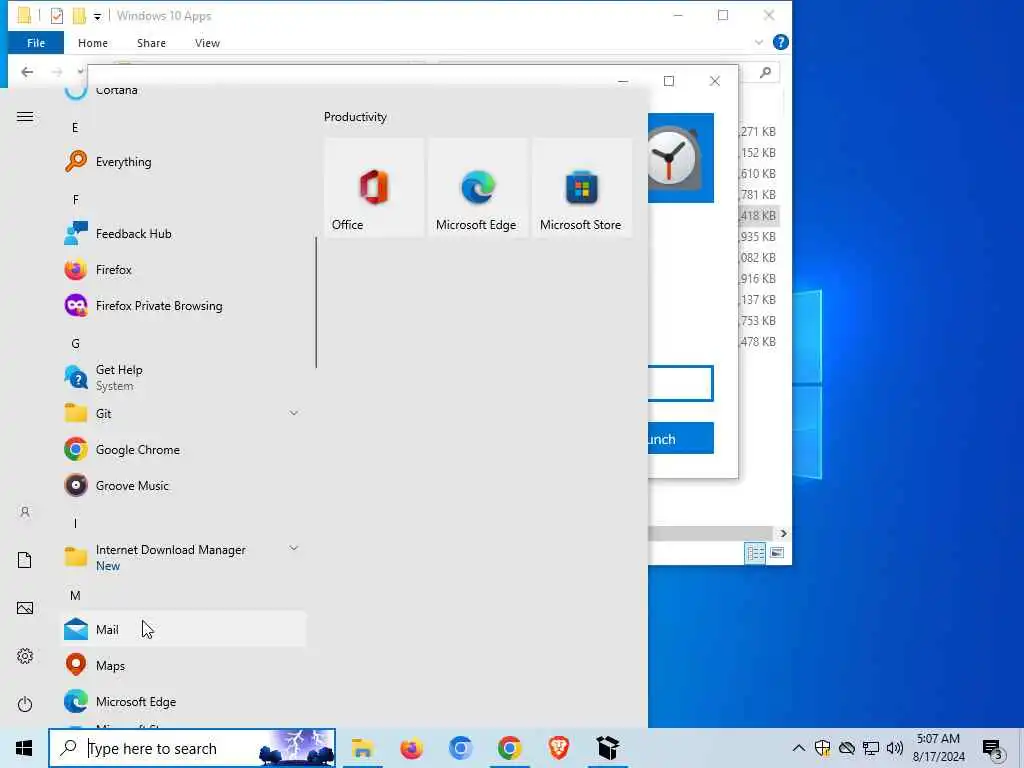Jump to letter E section header
Viewport: 1024px width, 768px height.
[75, 127]
